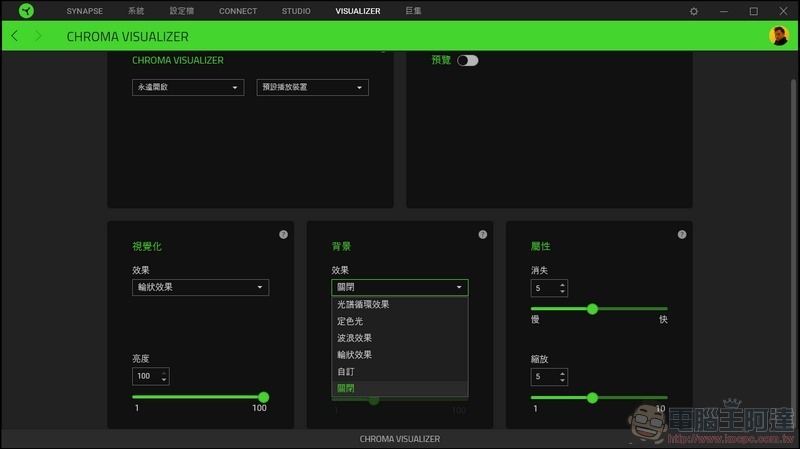Click the 亮度 value input field
Image resolution: width=800 pixels, height=449 pixels.
pos(146,377)
